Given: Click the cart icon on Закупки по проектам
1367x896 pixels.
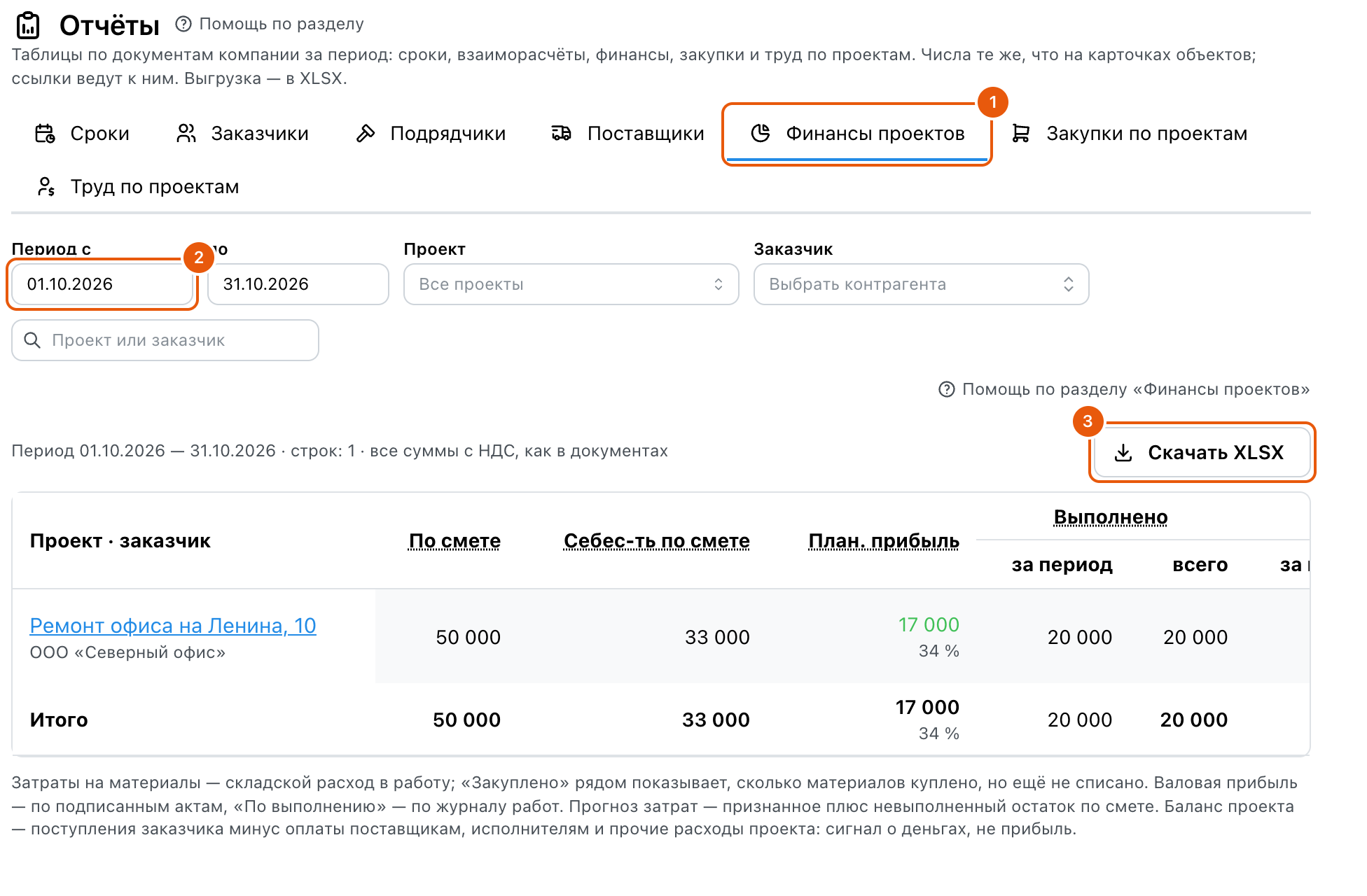Looking at the screenshot, I should click(1021, 133).
